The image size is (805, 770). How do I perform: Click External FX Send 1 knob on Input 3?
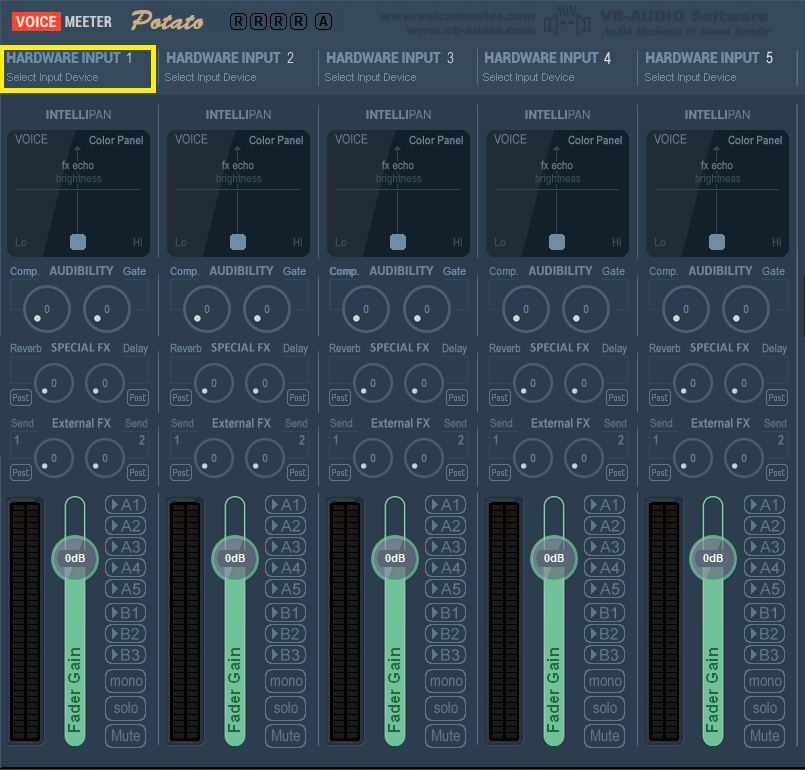tap(373, 458)
